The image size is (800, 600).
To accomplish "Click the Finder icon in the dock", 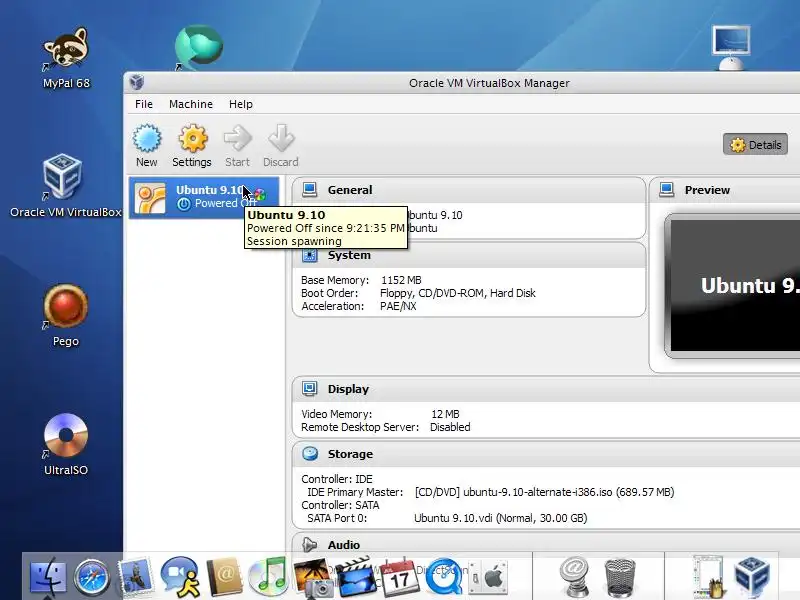I will click(x=48, y=577).
